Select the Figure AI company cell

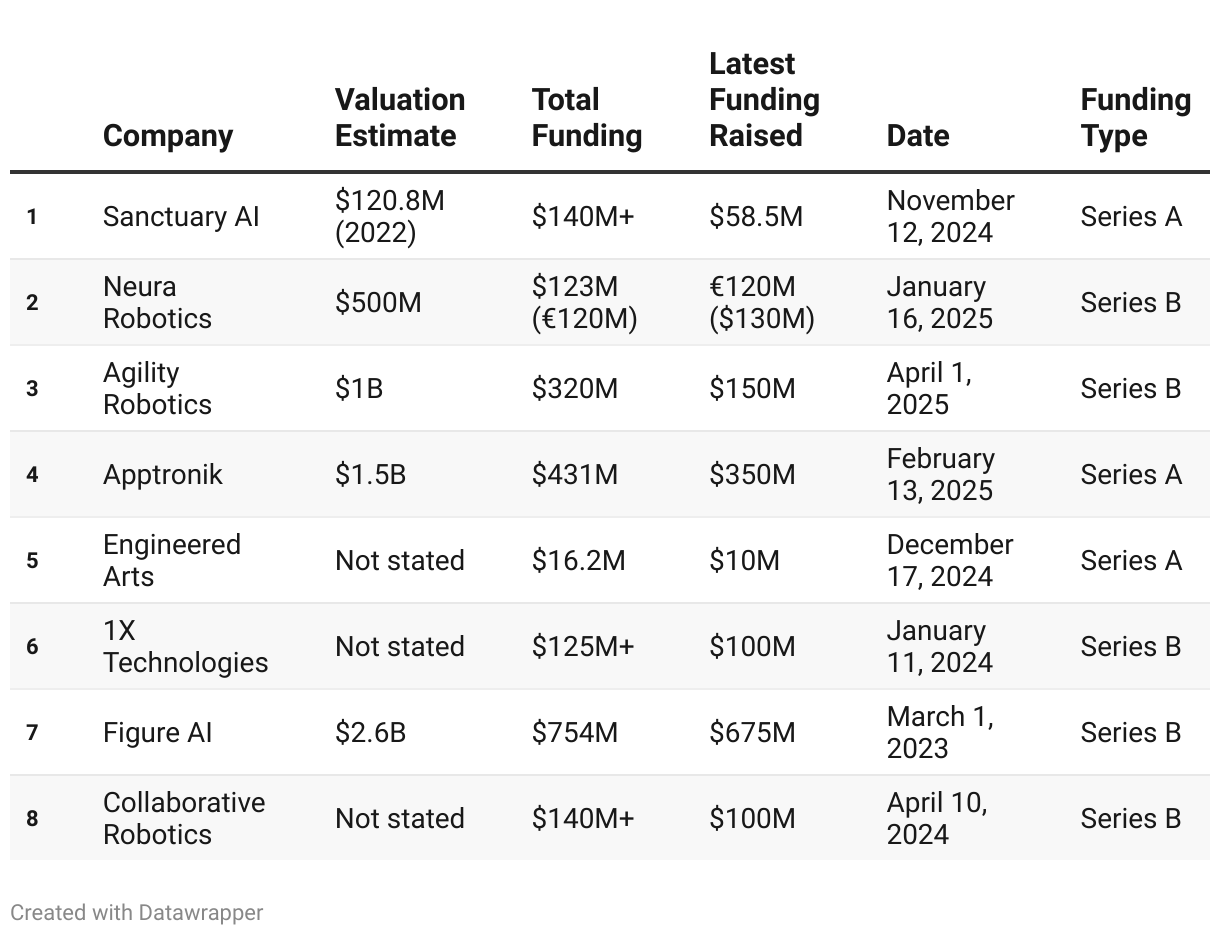[158, 732]
